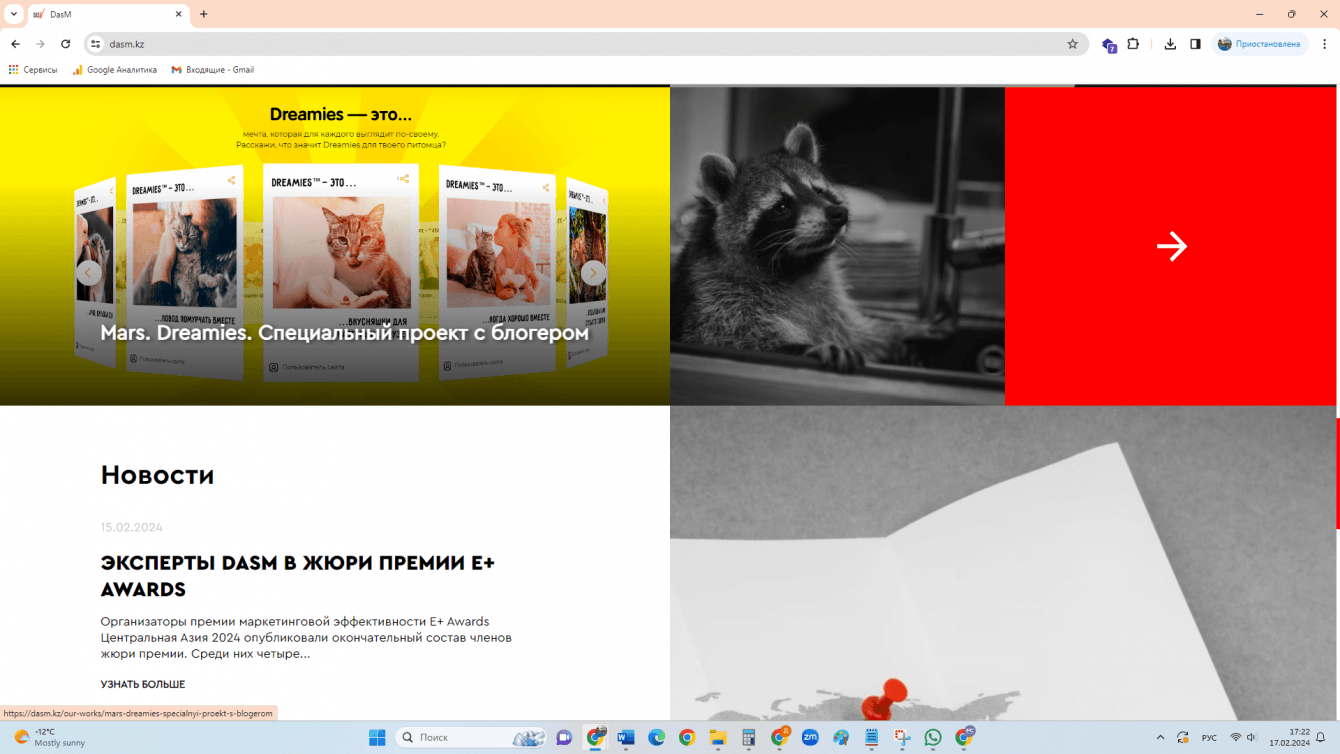Image resolution: width=1340 pixels, height=754 pixels.
Task: Open the video chat app in taskbar
Action: pos(564,738)
